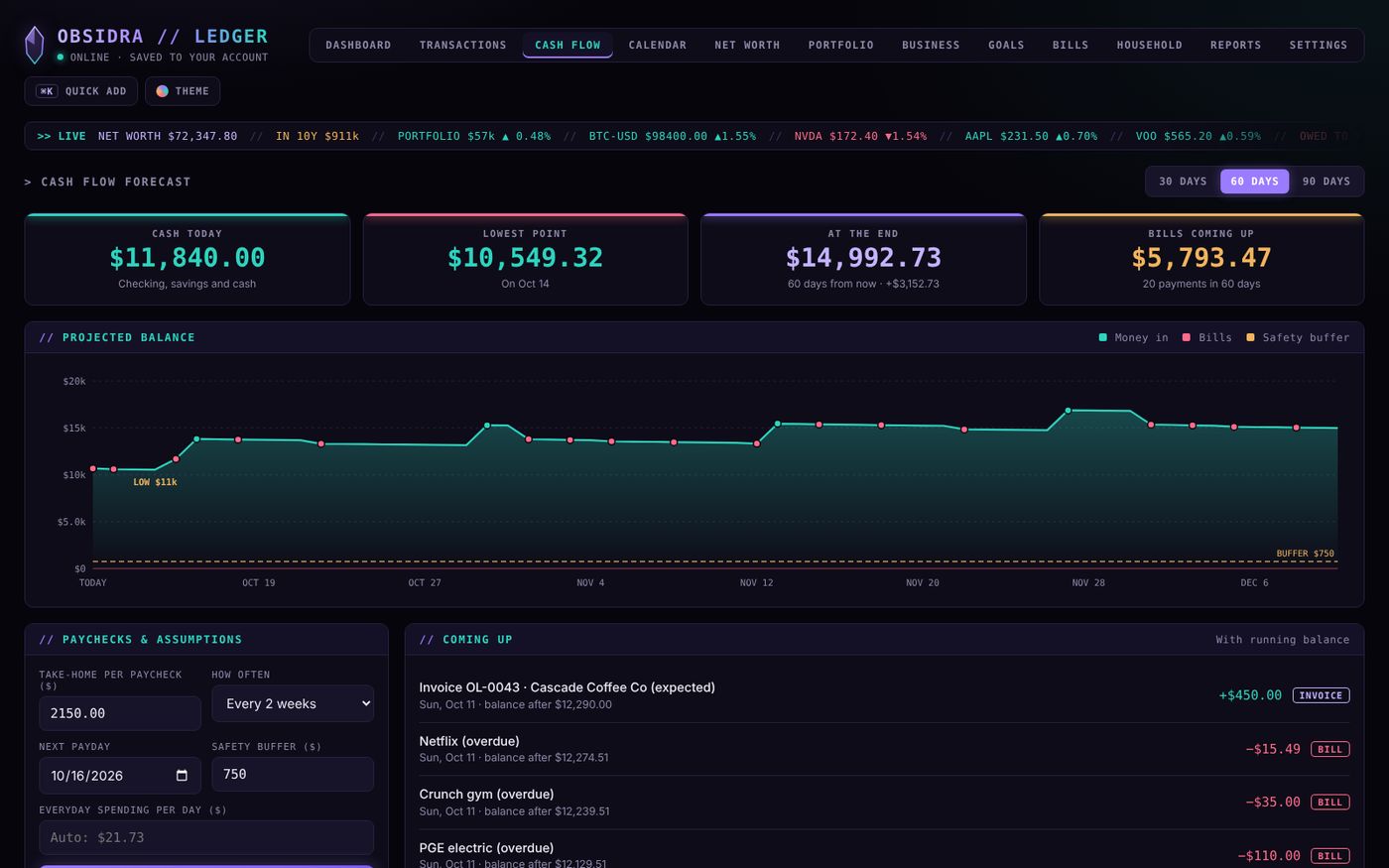Click the BILL tag on Netflix row
The image size is (1389, 868).
1329,749
